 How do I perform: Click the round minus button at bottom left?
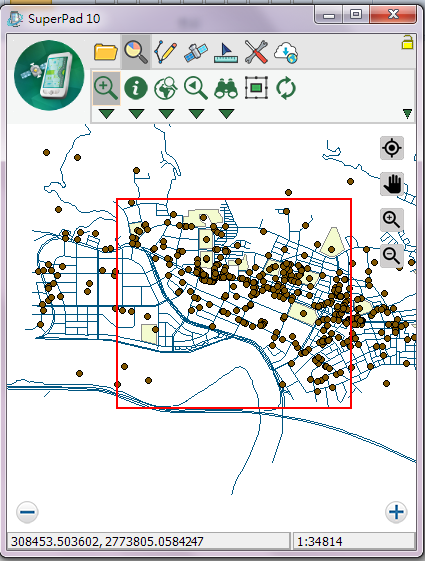coord(27,512)
